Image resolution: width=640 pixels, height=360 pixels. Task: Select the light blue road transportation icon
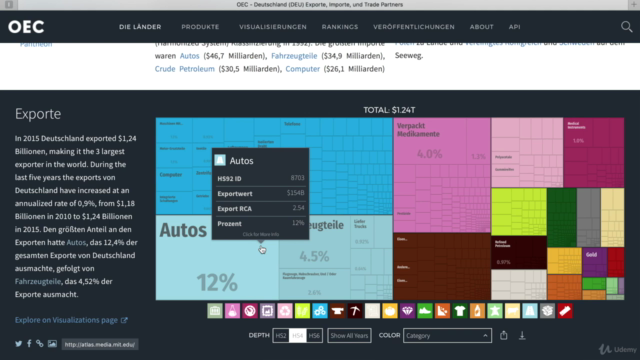point(530,311)
